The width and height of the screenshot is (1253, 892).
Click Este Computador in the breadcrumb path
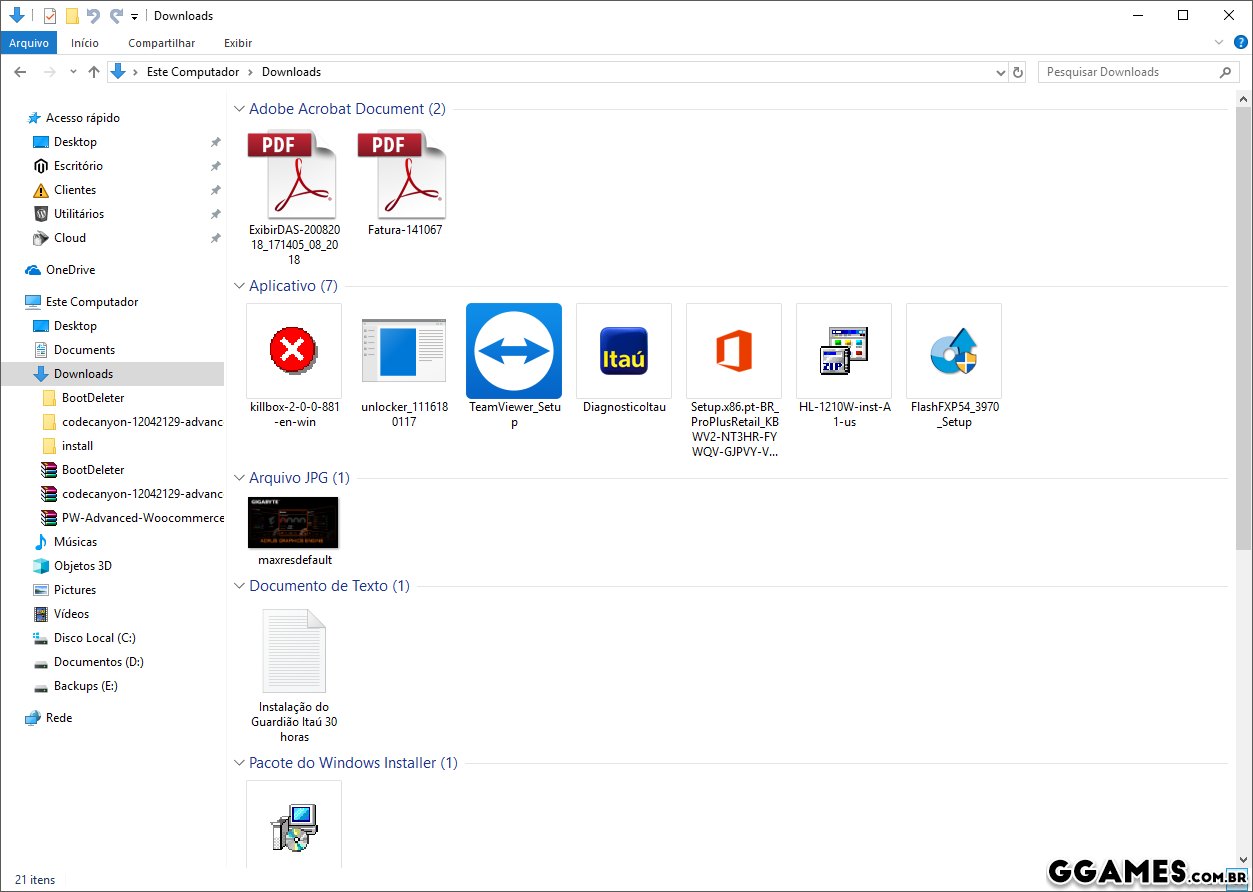(193, 72)
